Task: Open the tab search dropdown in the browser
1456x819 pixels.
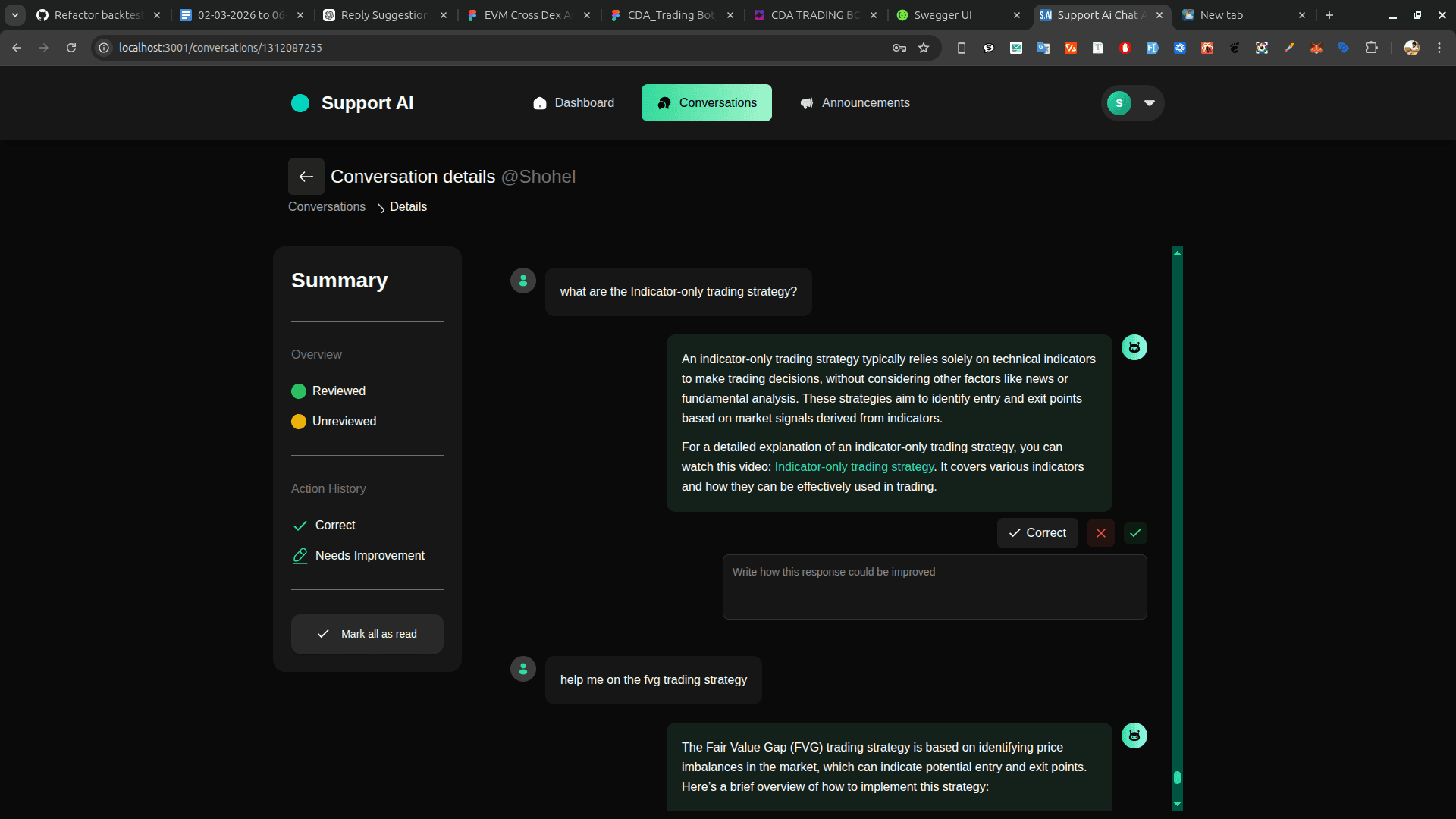Action: click(x=14, y=14)
